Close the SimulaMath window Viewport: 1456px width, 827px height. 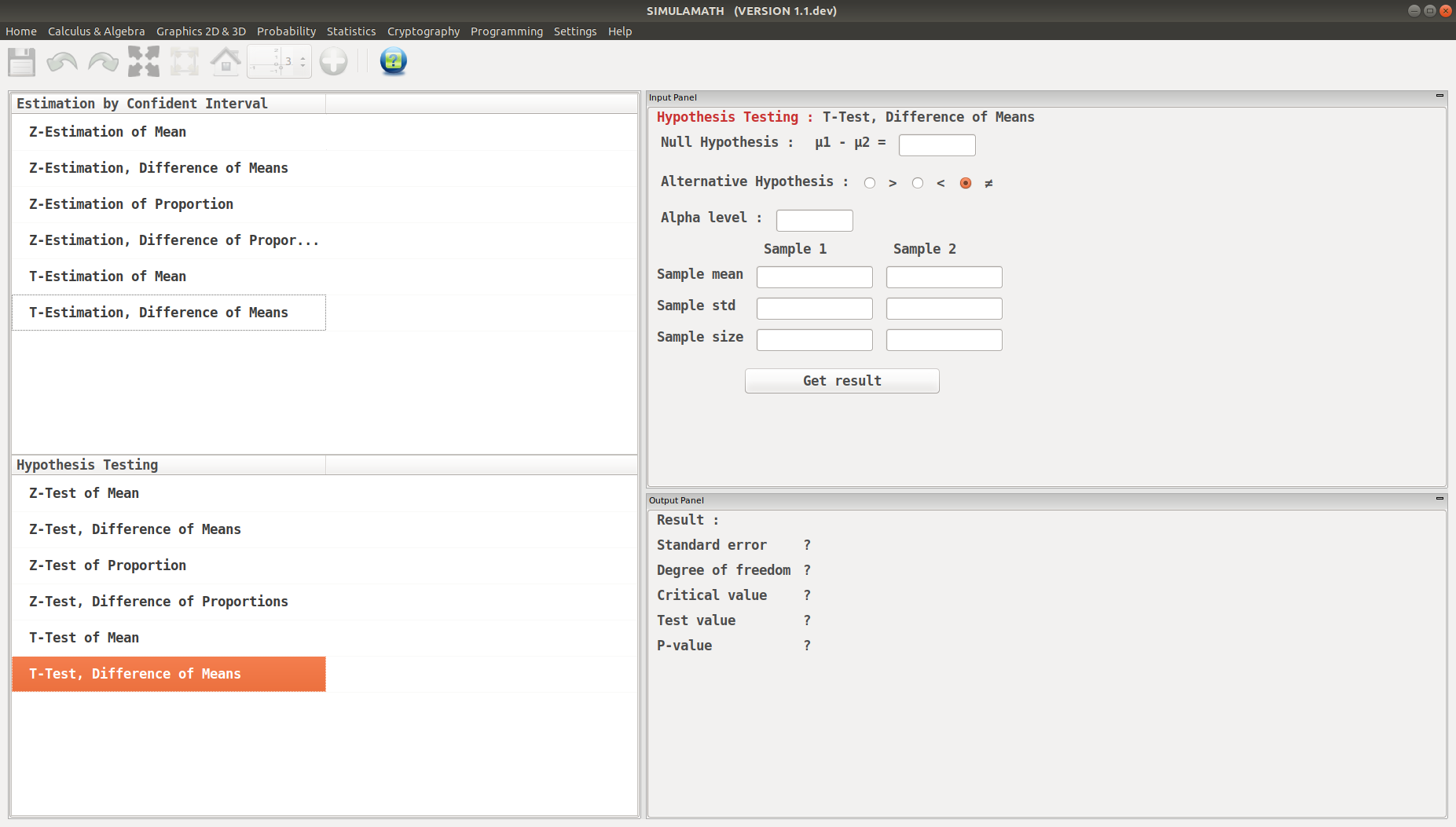[1445, 10]
